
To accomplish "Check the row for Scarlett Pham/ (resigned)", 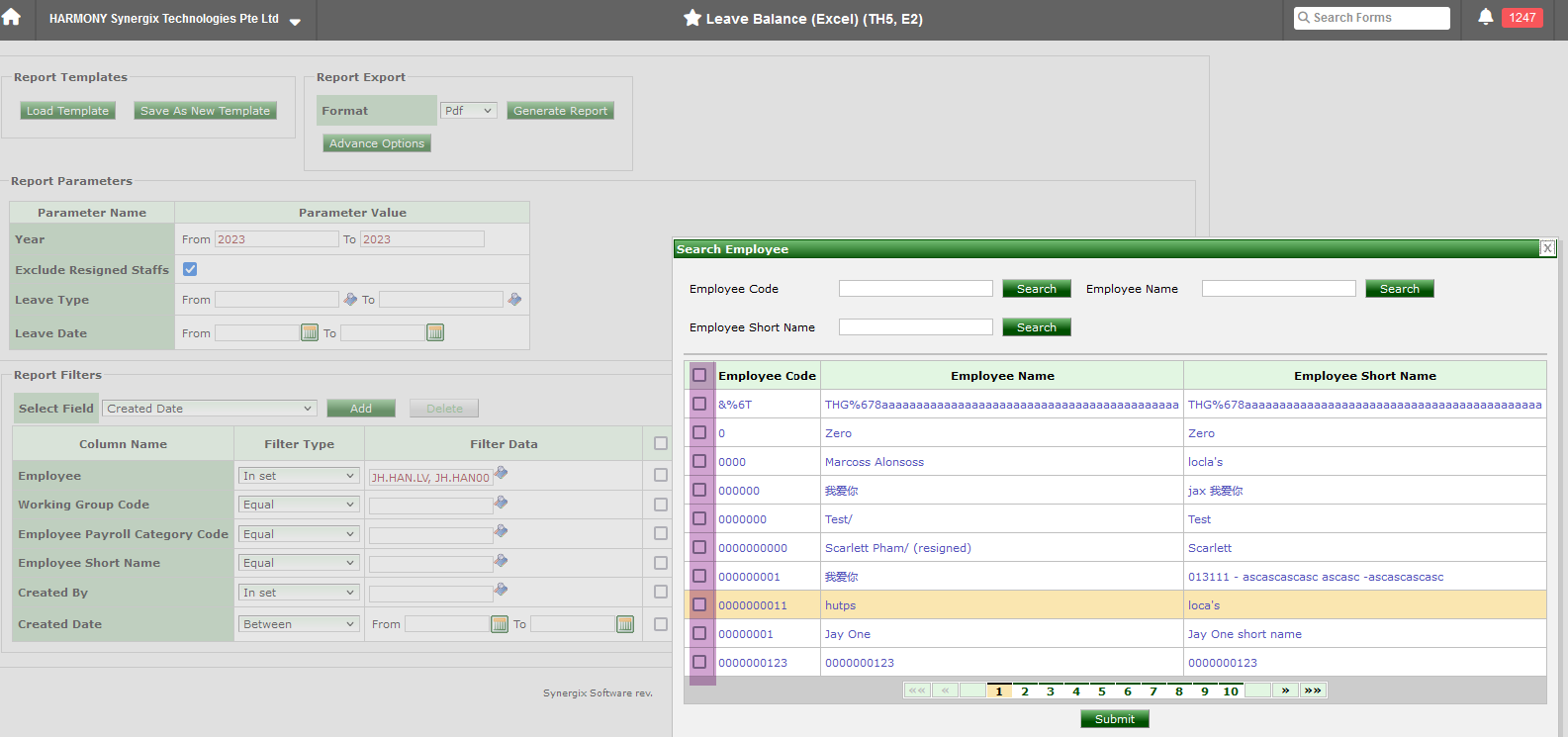I will (699, 547).
